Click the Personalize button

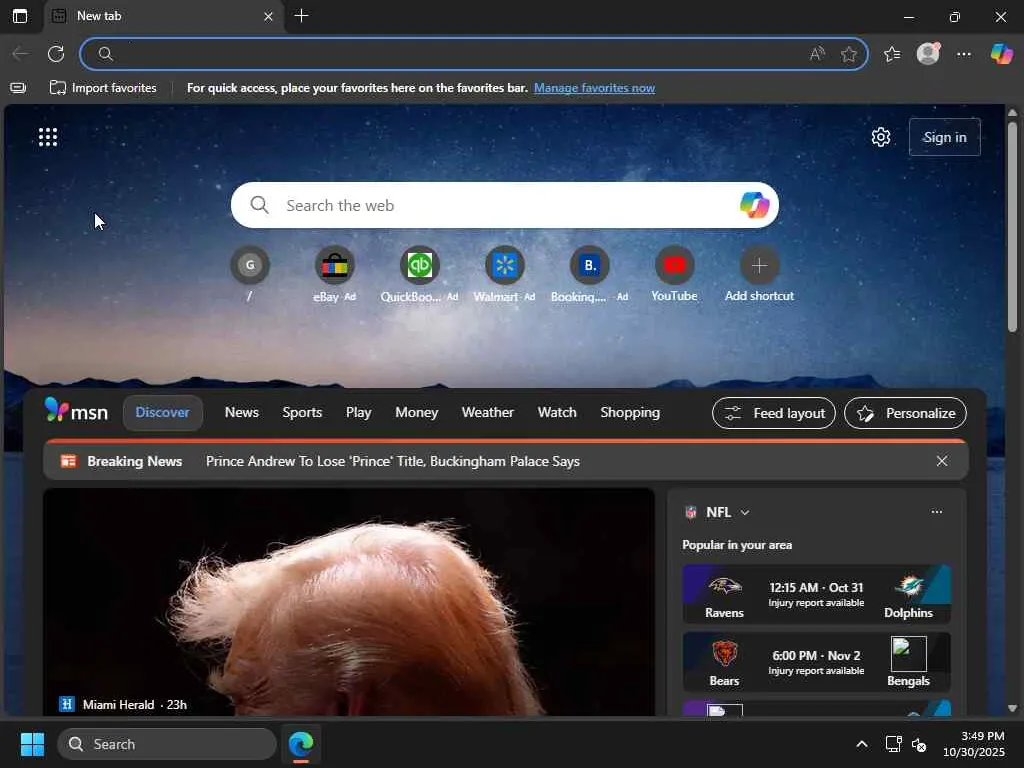coord(905,413)
